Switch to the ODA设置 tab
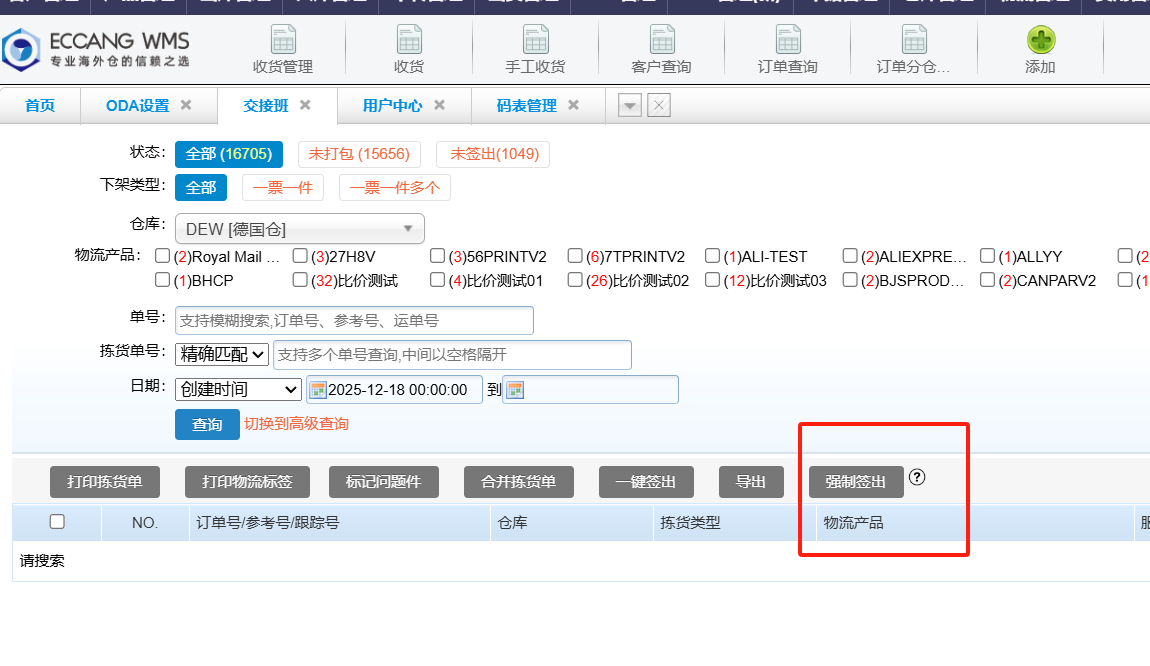This screenshot has height=666, width=1150. click(137, 106)
